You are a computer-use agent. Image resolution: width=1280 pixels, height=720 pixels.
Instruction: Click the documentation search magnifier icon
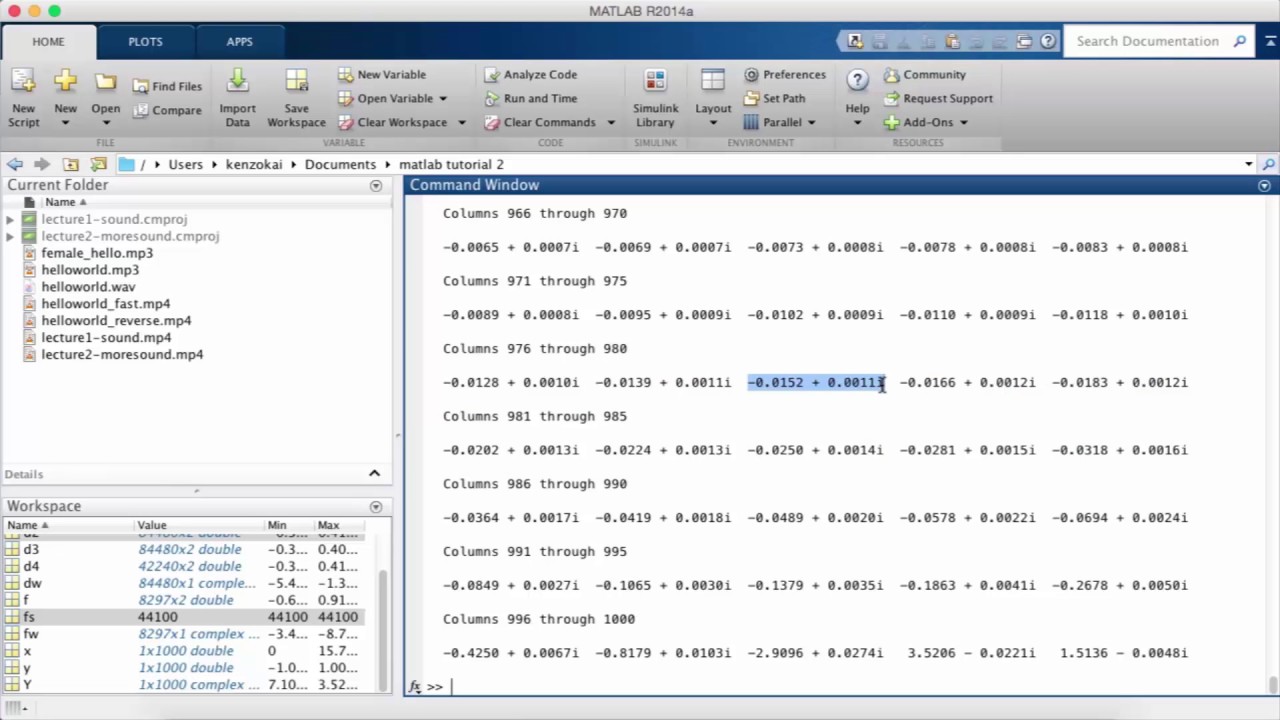1240,41
